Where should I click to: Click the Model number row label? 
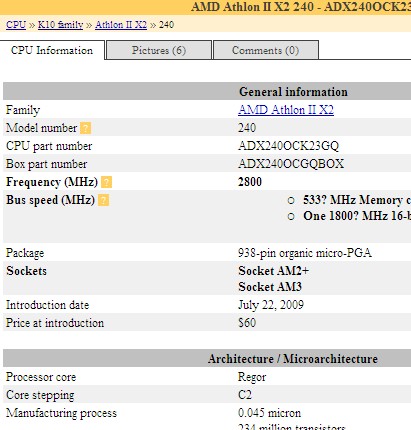[x=41, y=128]
